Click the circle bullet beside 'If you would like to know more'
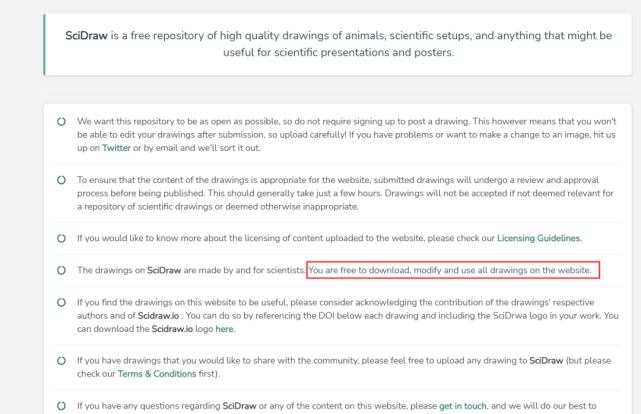The width and height of the screenshot is (641, 414). (61, 238)
